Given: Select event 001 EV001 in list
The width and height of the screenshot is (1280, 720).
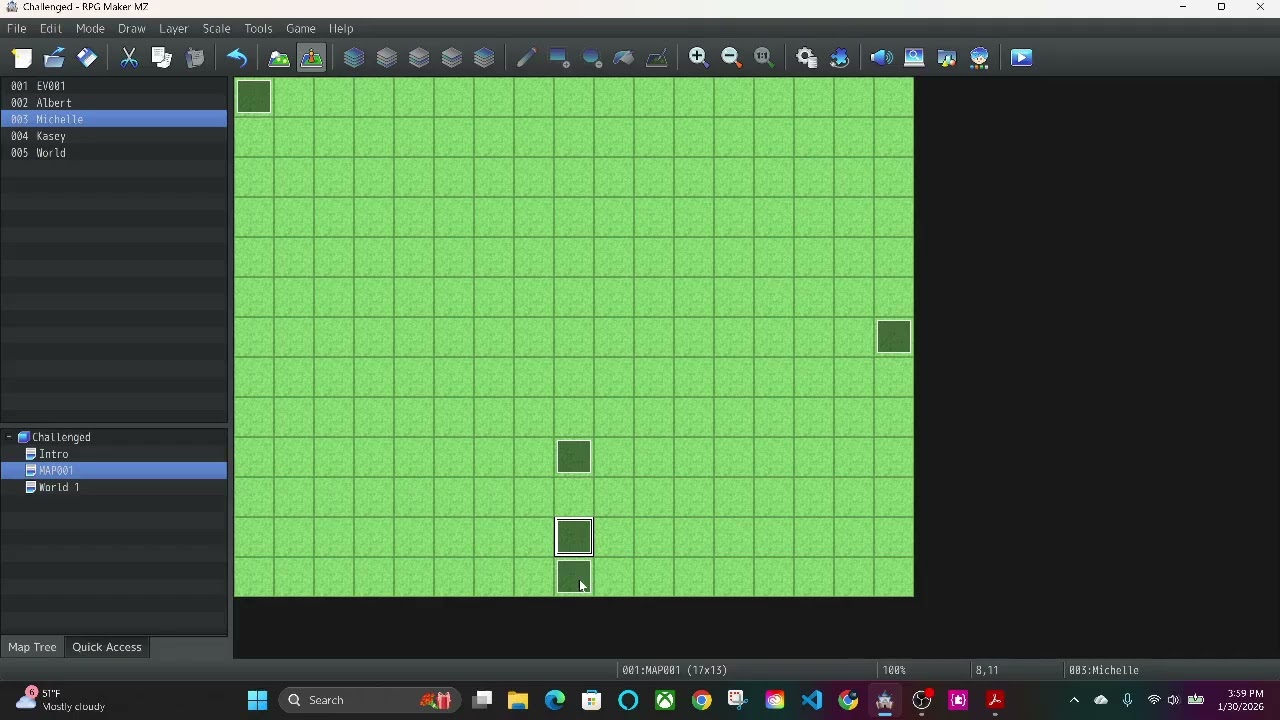Looking at the screenshot, I should tap(114, 86).
